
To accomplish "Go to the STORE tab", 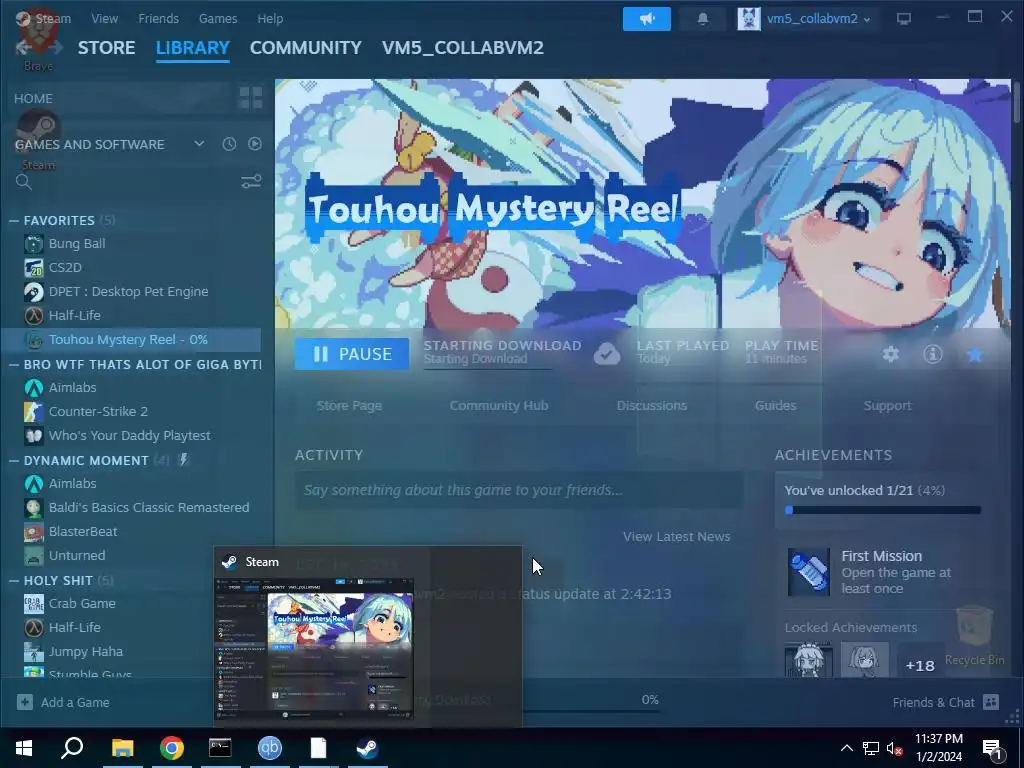I will tap(106, 48).
